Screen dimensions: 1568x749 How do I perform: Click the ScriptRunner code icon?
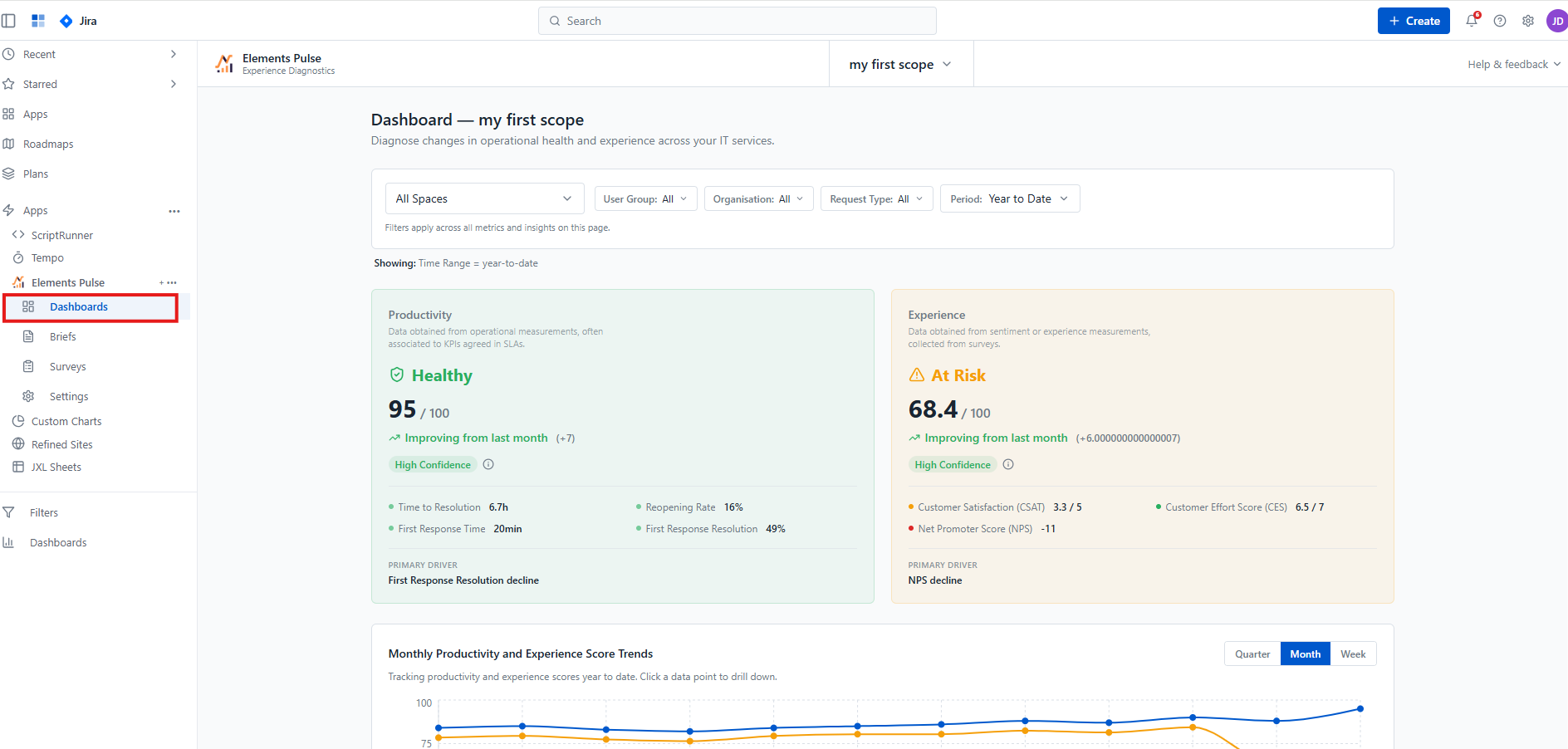[18, 235]
